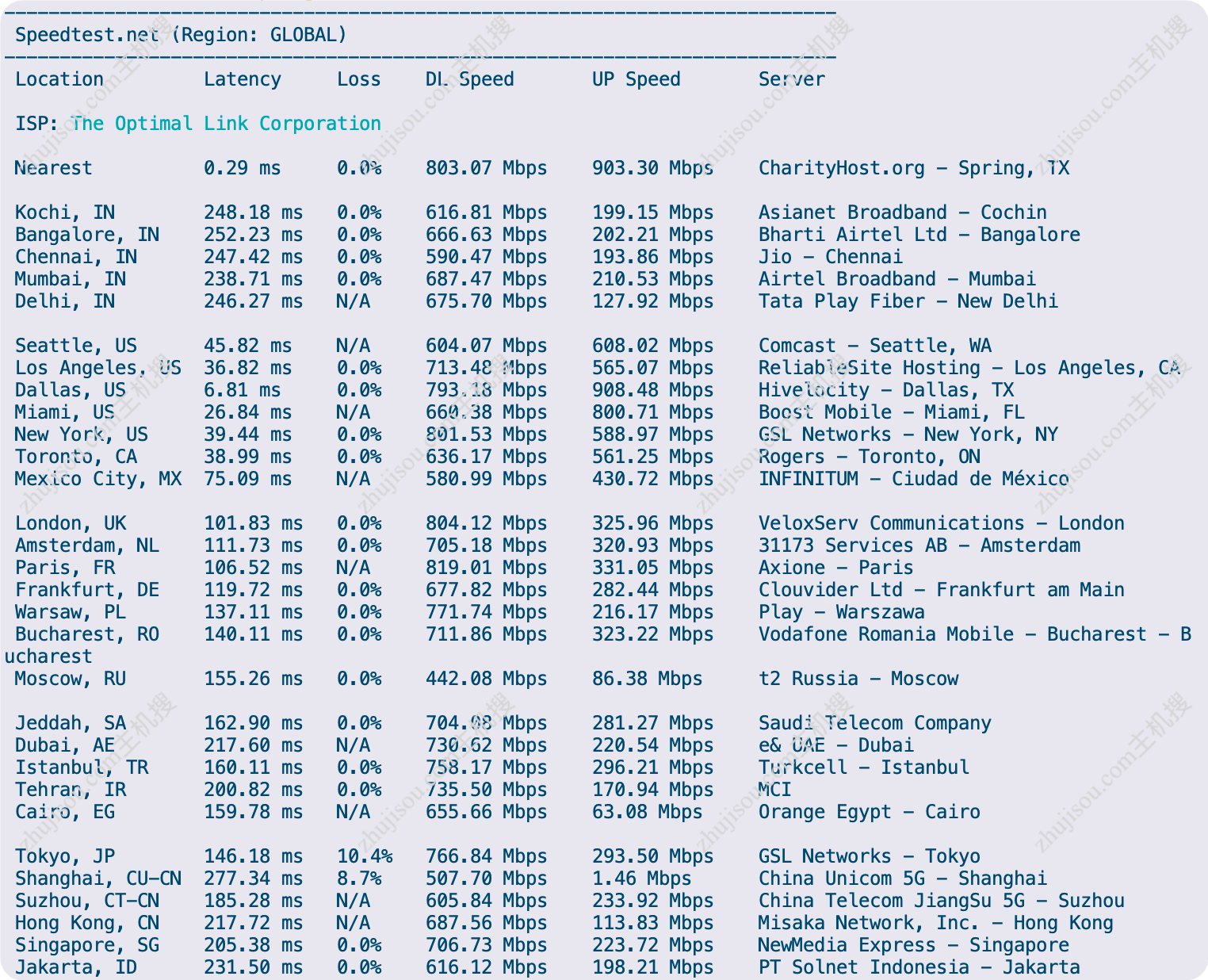Click 't2 Russia – Moscow' server

pyautogui.click(x=858, y=679)
